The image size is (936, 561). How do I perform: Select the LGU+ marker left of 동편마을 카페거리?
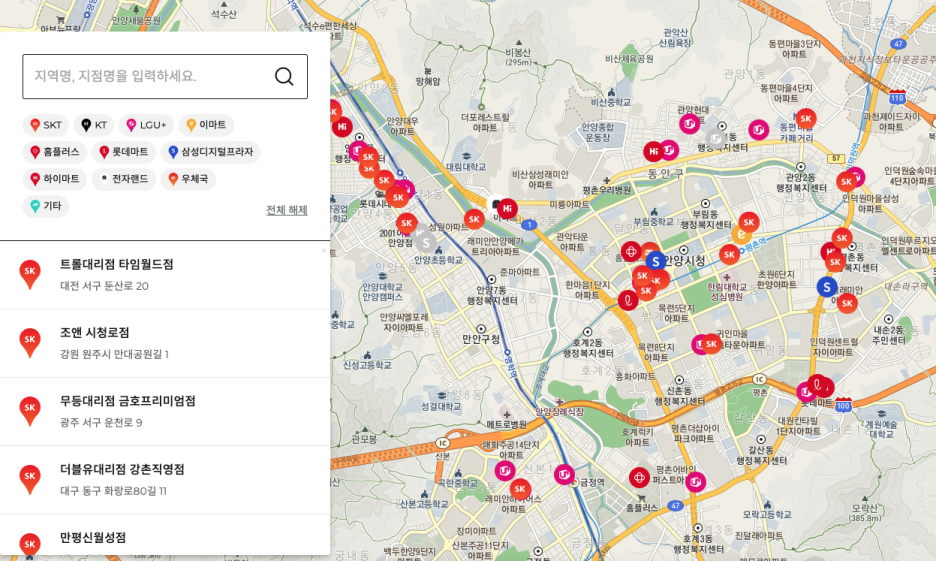(x=759, y=130)
